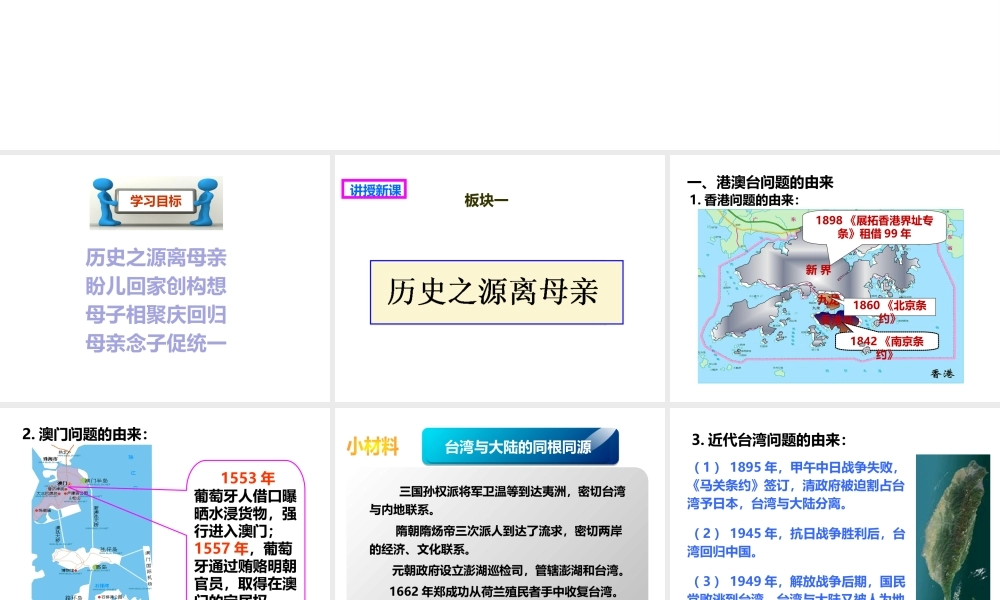Select point (3) 1949年 解放战争后期
Viewport: 1000px width, 600px height.
point(796,587)
